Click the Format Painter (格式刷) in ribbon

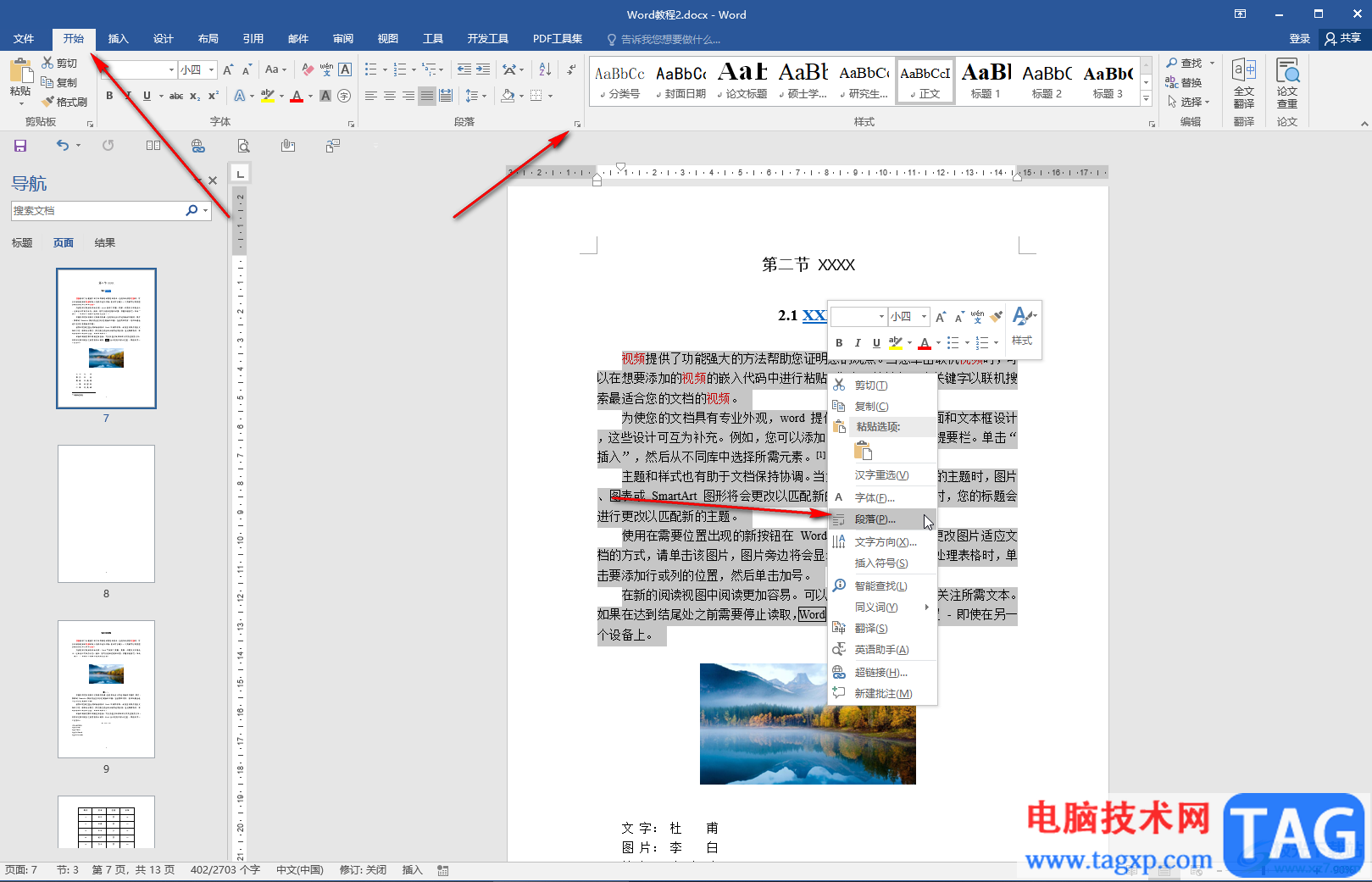[64, 102]
